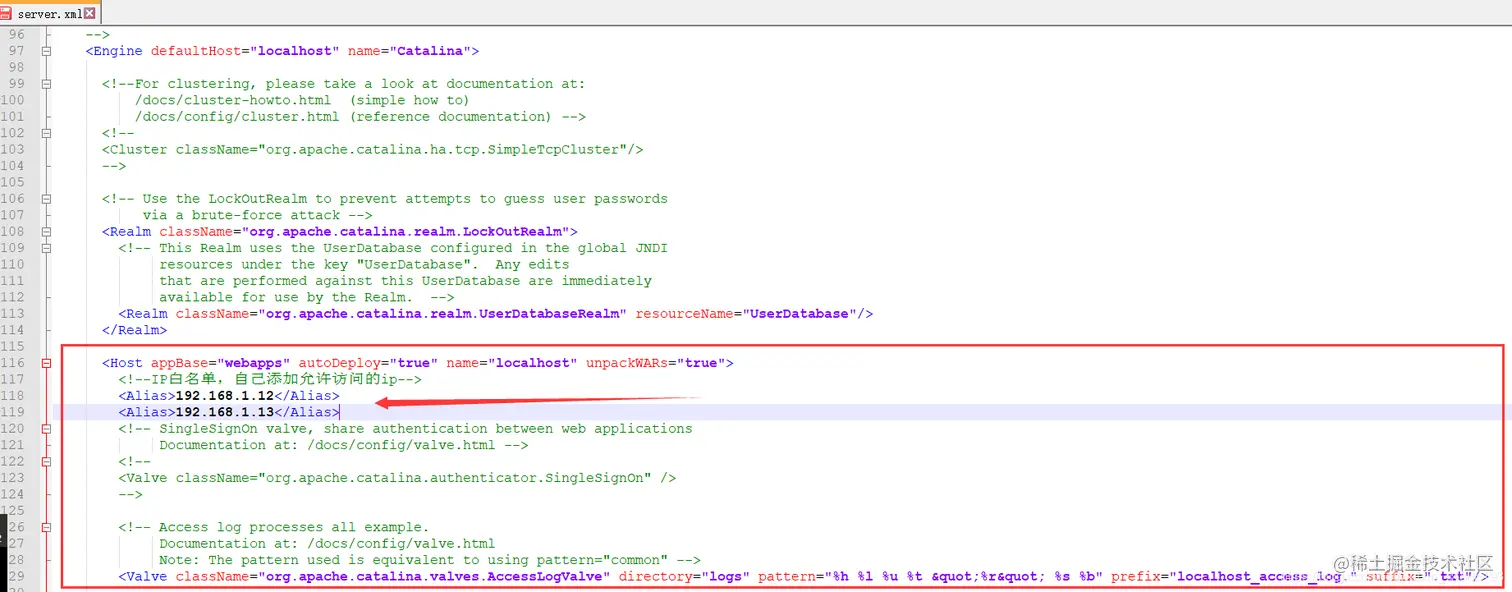Collapse the commented Valve block at line 122

pyautogui.click(x=46, y=462)
